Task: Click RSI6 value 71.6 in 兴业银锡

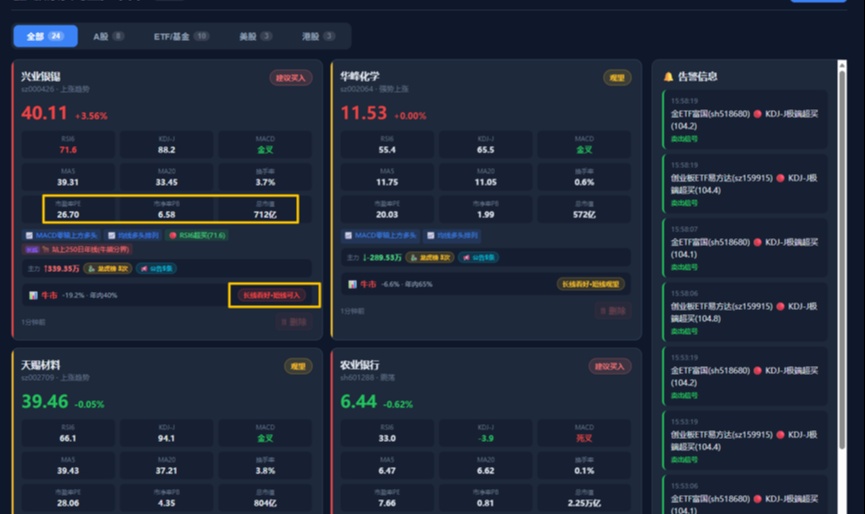Action: 68,149
